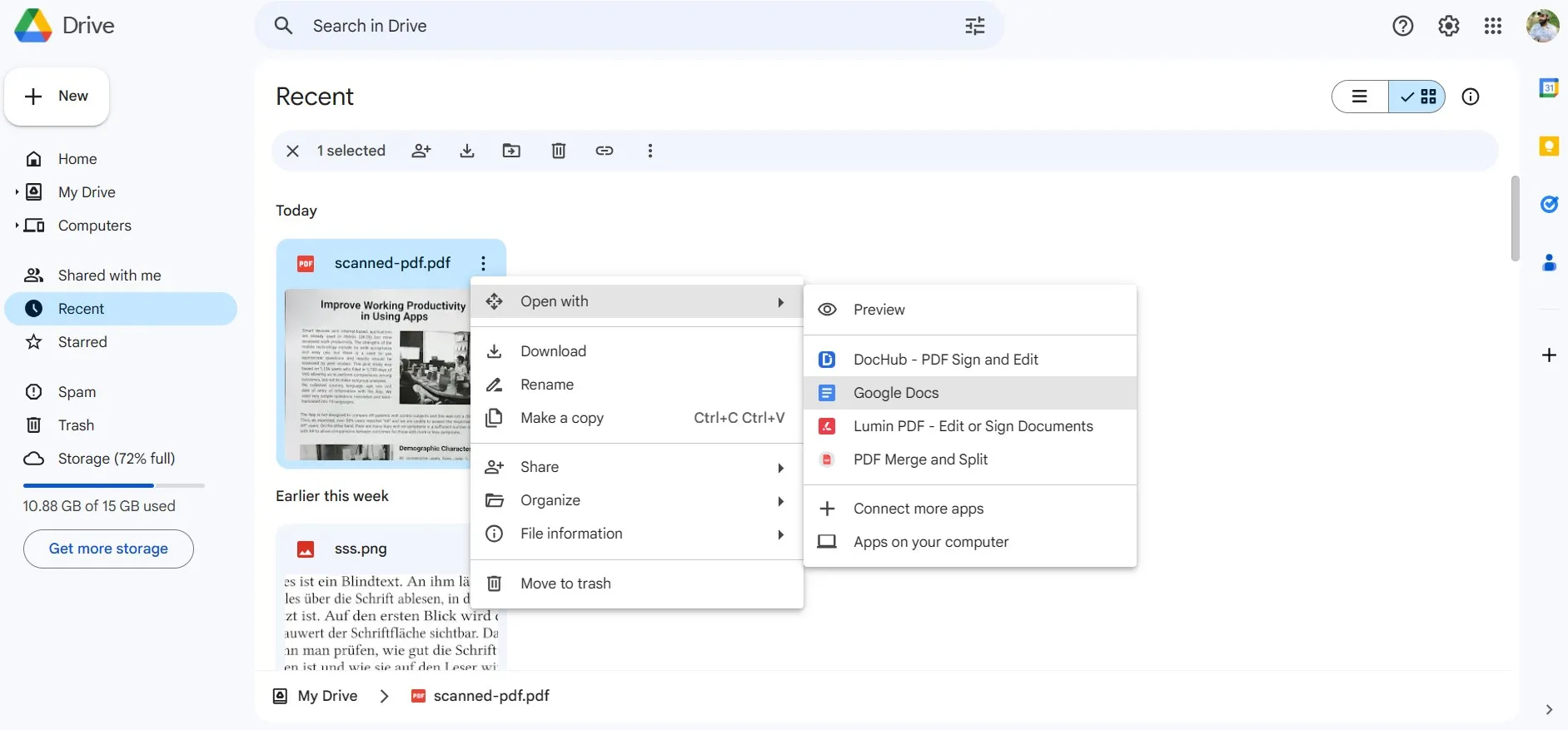Open My Drive in the sidebar
The width and height of the screenshot is (1568, 730).
pyautogui.click(x=121, y=192)
